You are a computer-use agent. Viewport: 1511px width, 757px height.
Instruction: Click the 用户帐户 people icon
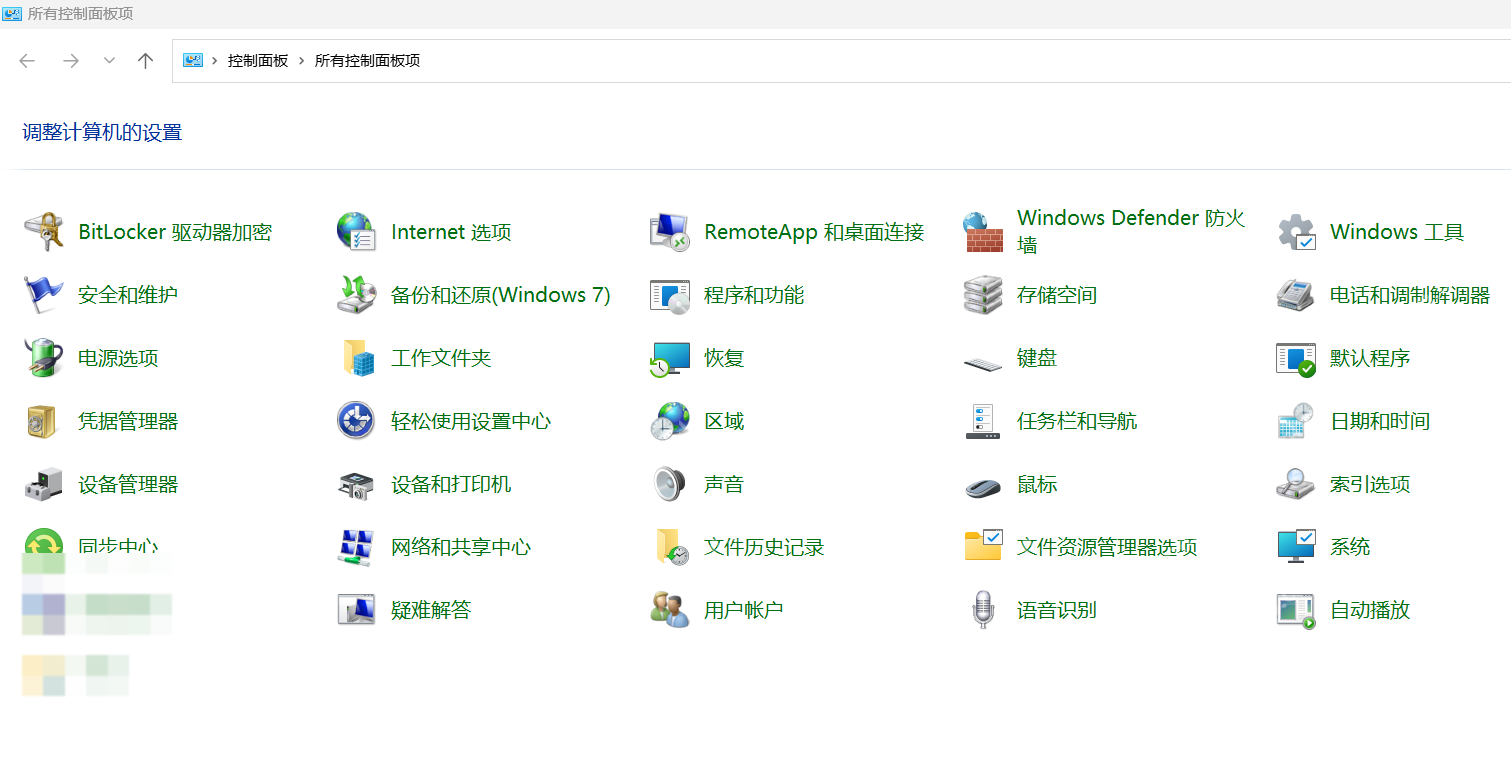pyautogui.click(x=669, y=610)
